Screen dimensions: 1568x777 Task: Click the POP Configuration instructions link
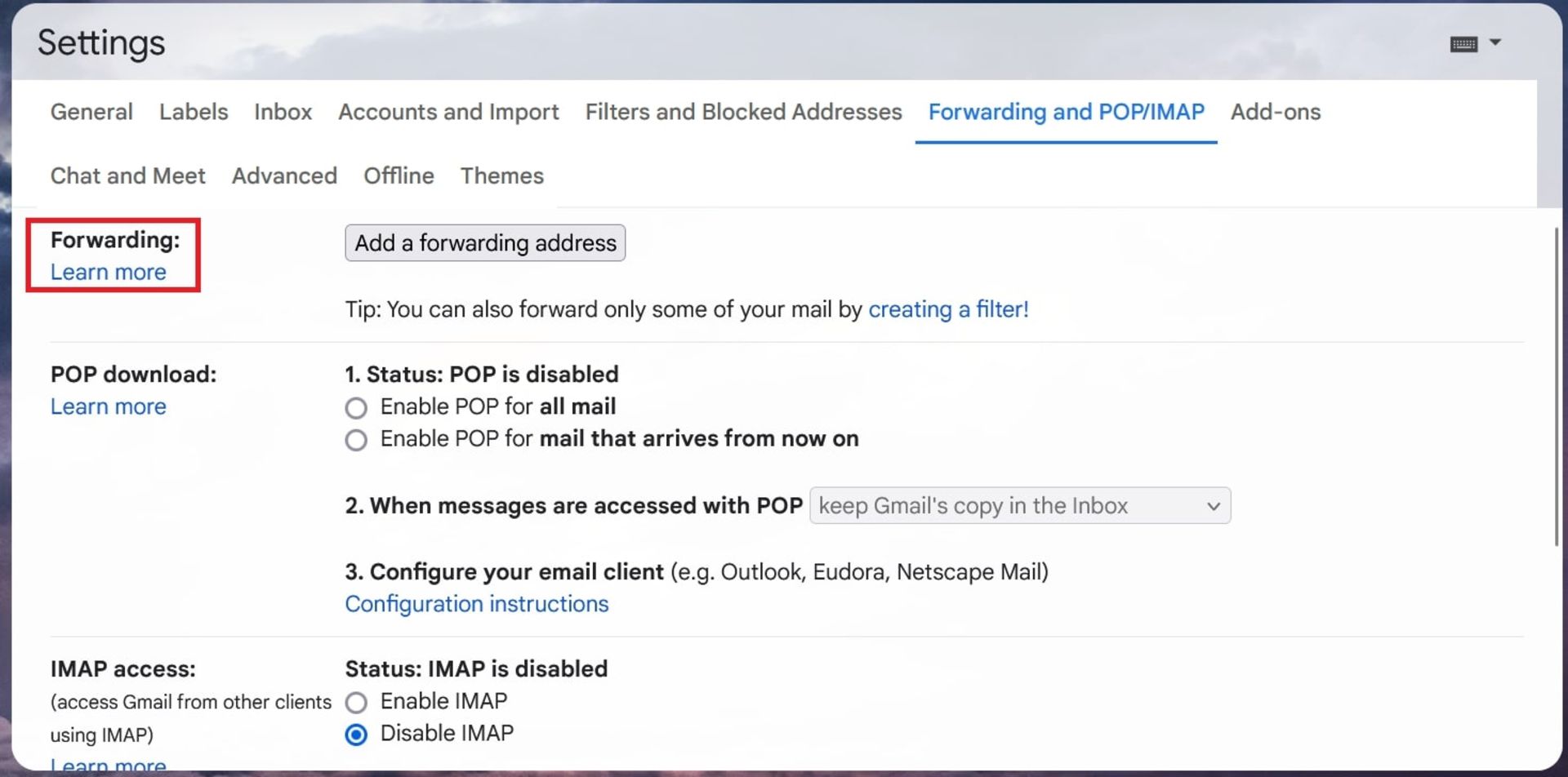click(x=476, y=604)
